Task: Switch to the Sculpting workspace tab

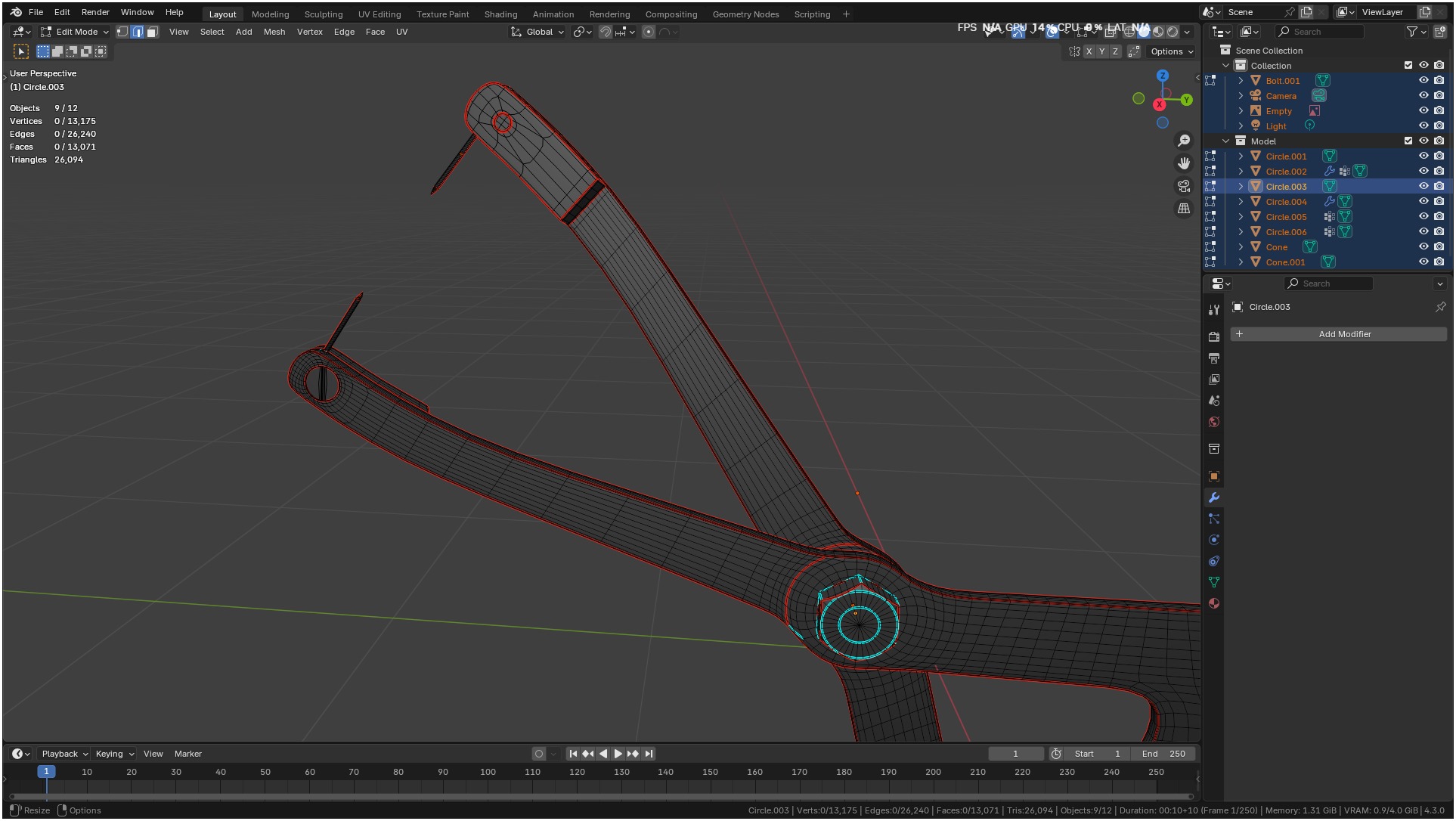Action: click(324, 14)
